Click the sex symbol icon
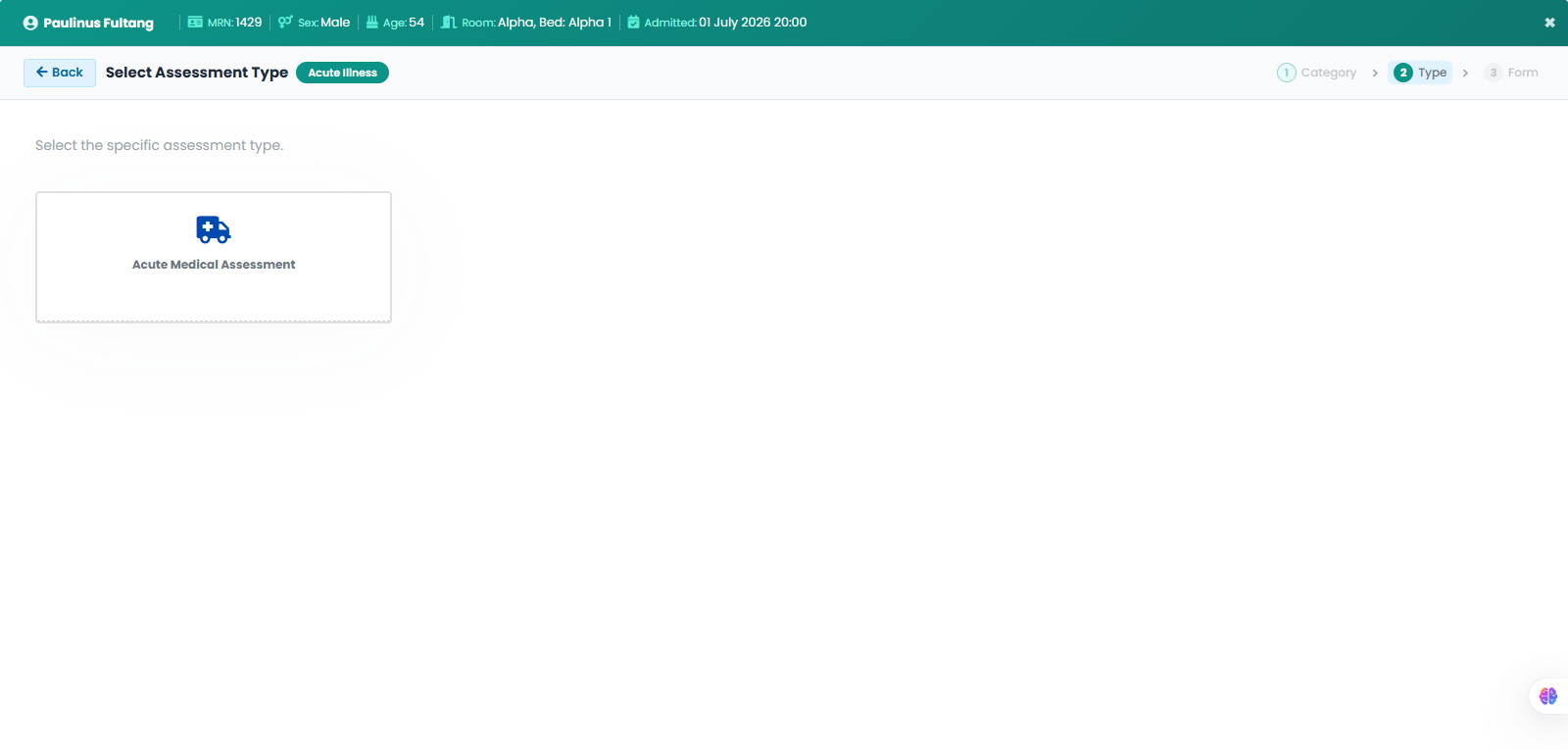Viewport: 1568px width, 750px height. pyautogui.click(x=285, y=22)
